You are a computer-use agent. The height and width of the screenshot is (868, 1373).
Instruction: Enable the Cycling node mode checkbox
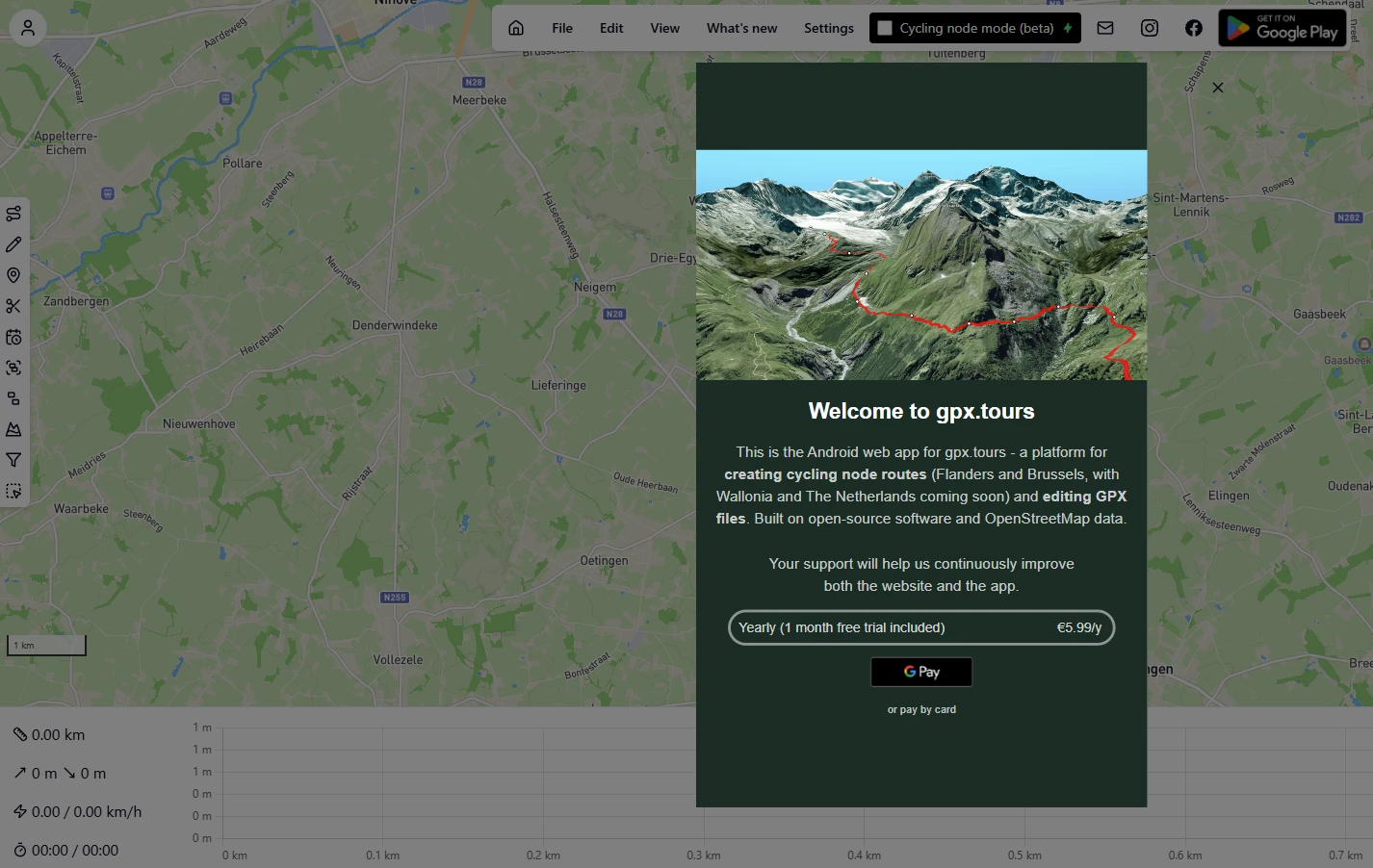(x=885, y=28)
